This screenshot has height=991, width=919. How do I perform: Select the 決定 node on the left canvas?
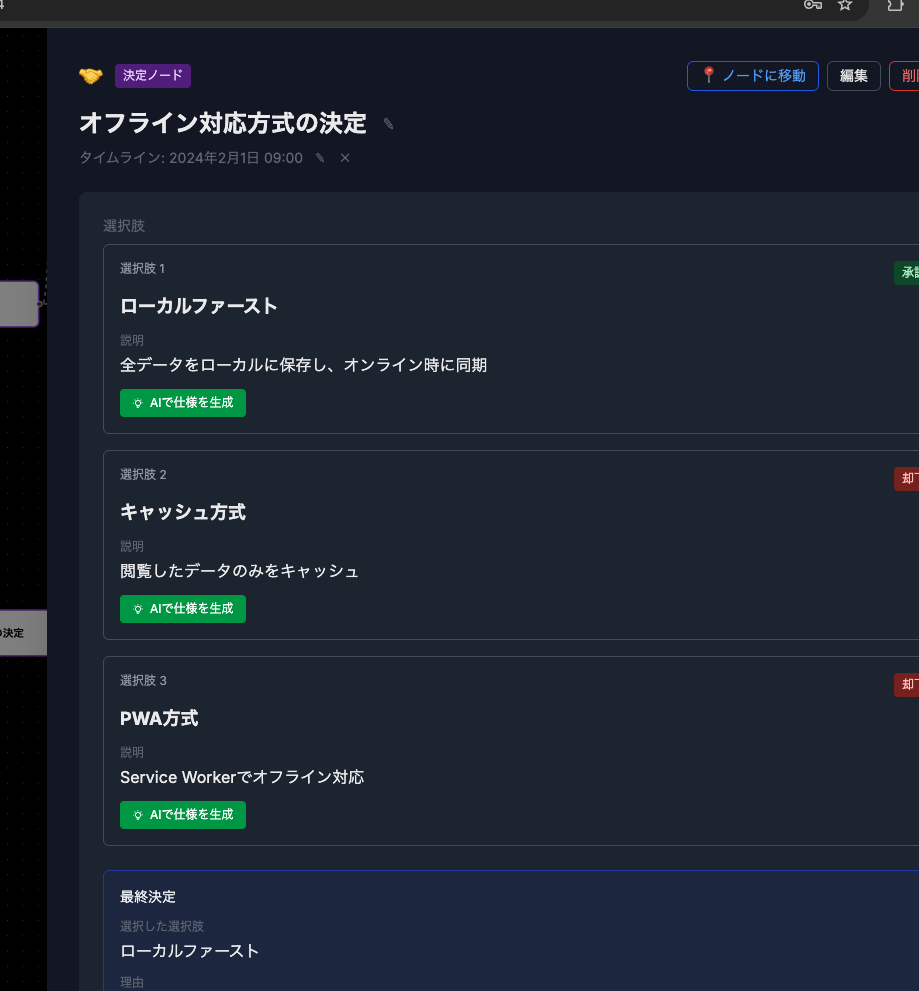click(x=22, y=633)
